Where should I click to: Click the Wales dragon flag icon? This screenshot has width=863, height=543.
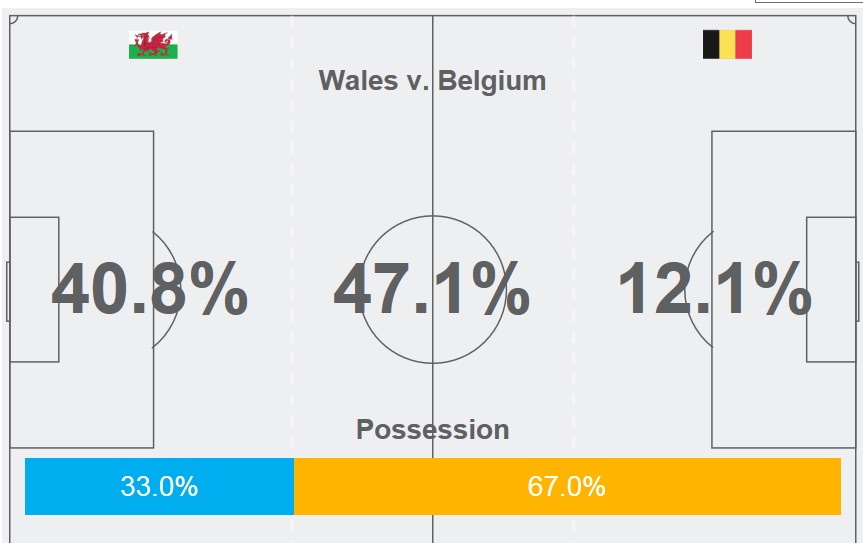(153, 45)
